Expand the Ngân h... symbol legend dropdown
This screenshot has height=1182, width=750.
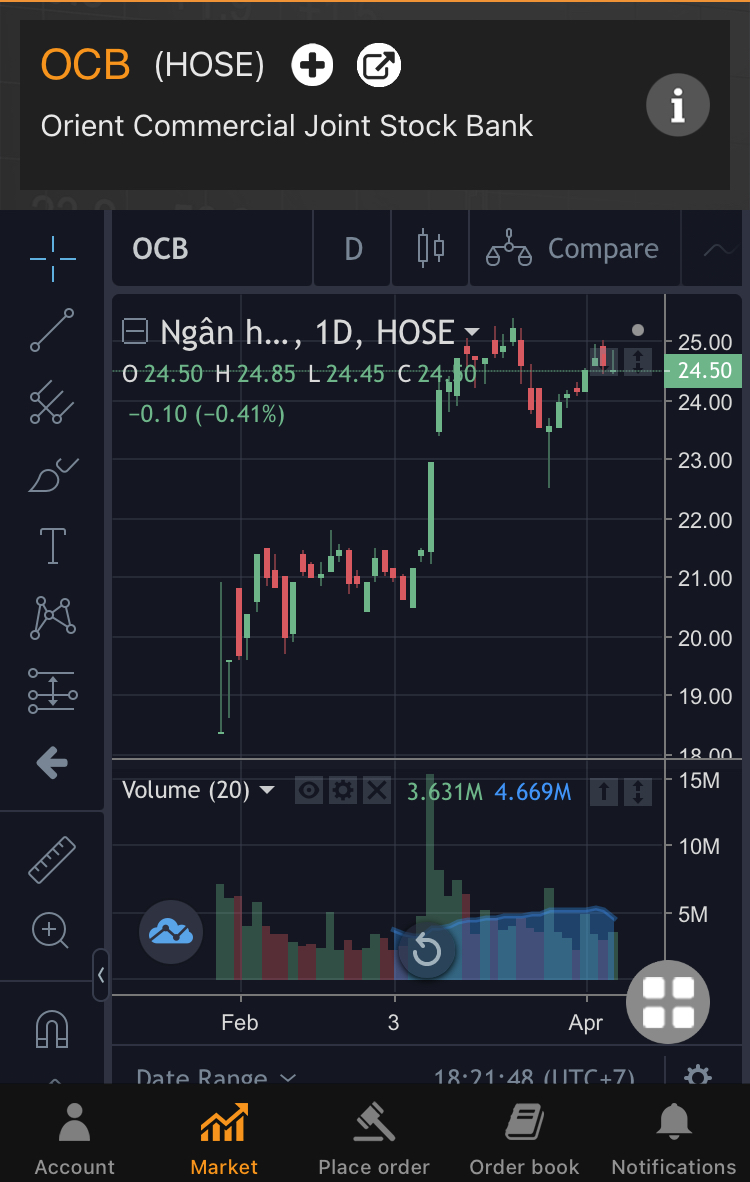pos(472,332)
